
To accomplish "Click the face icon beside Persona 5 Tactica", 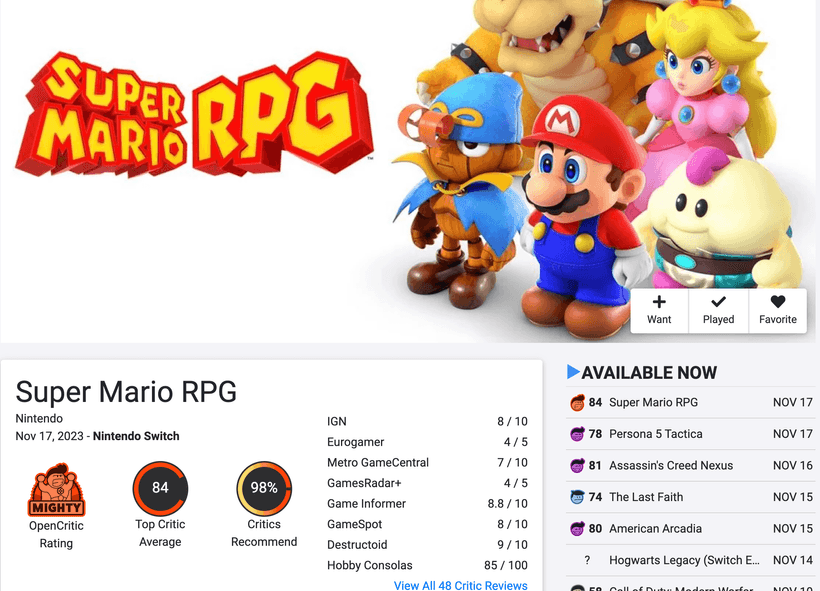I will 578,435.
